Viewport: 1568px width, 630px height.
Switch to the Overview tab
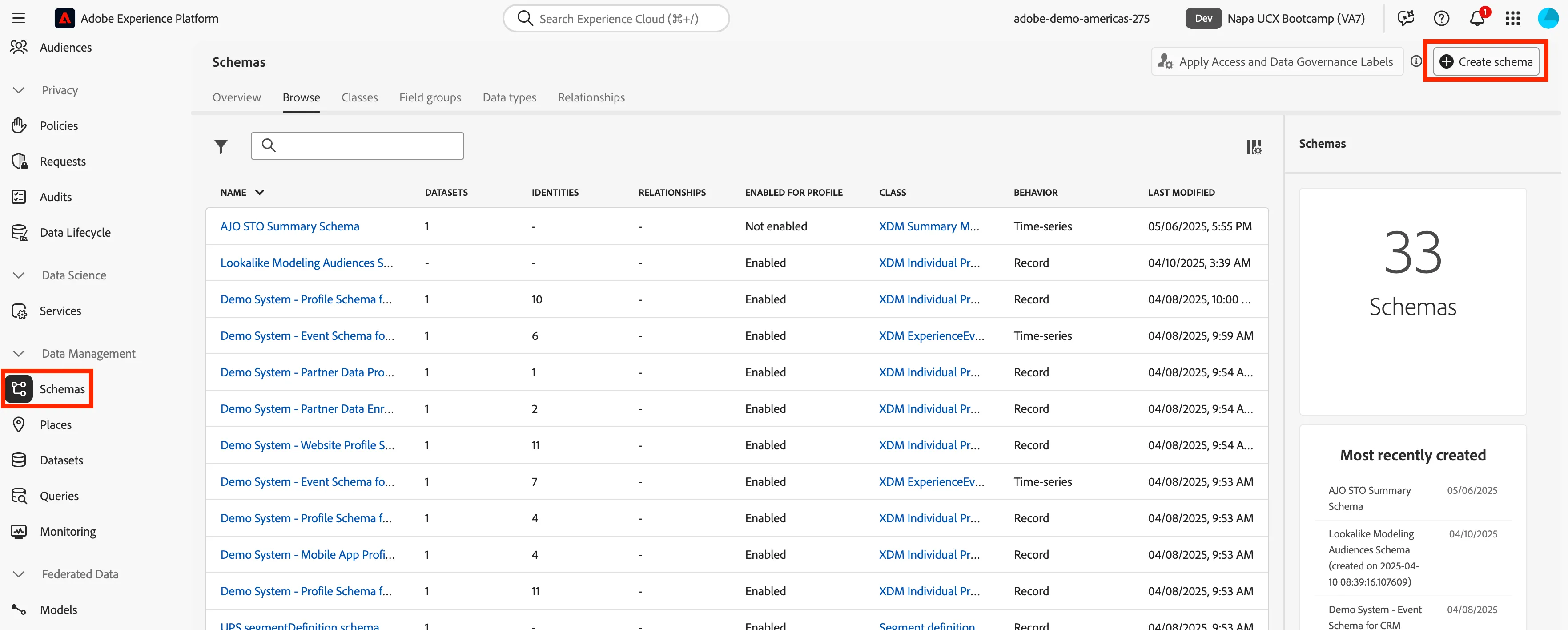tap(237, 97)
